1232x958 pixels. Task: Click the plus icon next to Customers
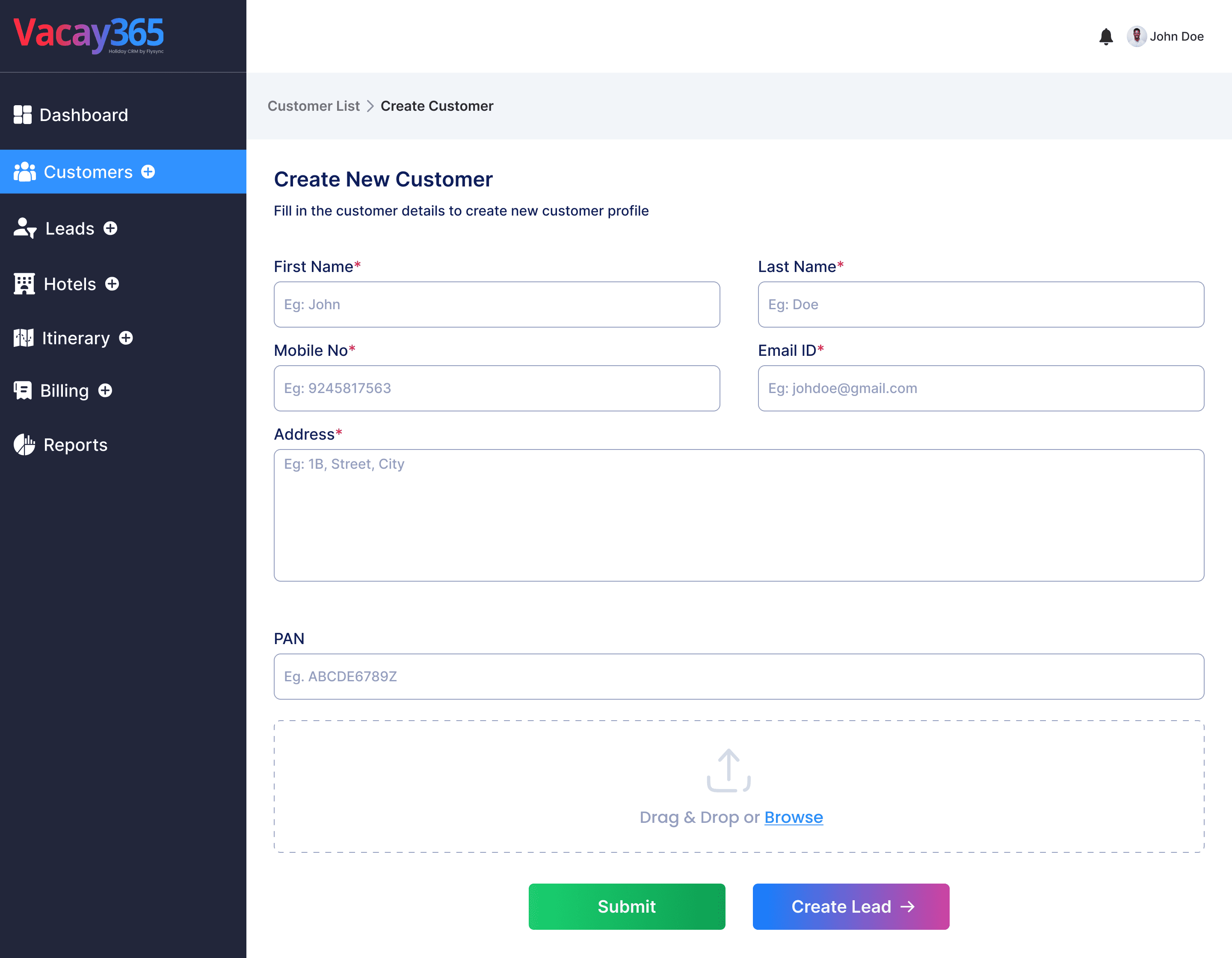tap(148, 171)
